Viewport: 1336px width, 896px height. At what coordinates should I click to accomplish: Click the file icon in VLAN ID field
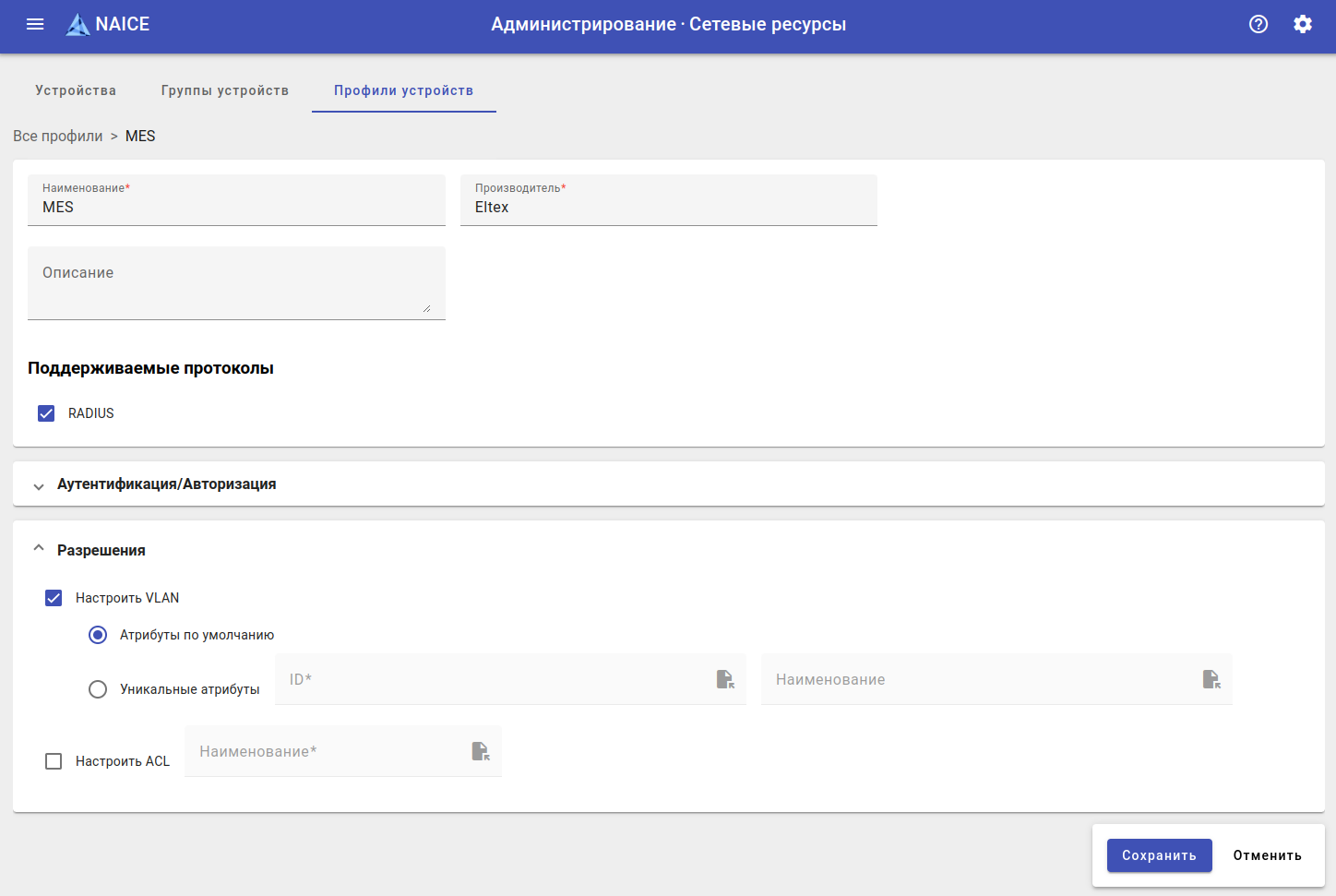click(x=725, y=679)
